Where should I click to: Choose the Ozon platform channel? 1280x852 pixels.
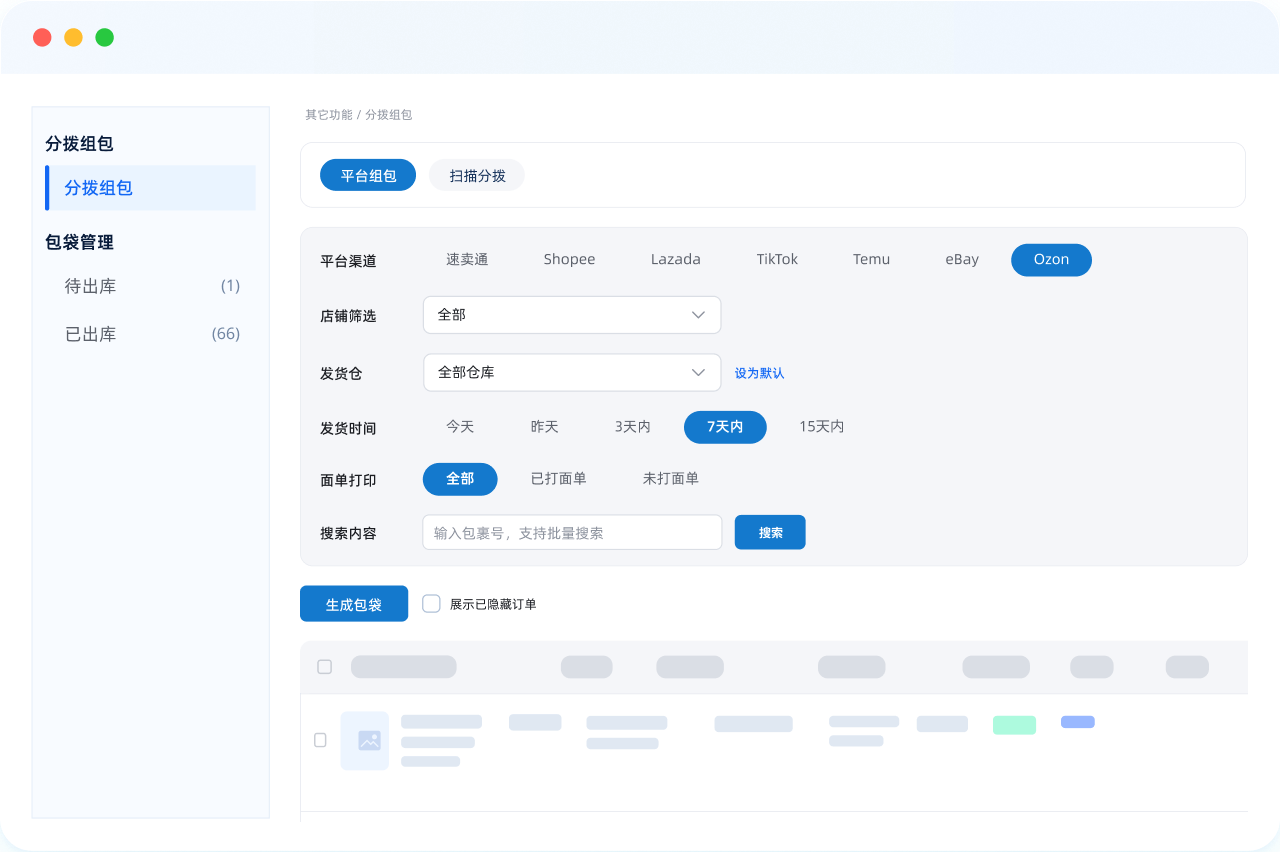point(1051,260)
